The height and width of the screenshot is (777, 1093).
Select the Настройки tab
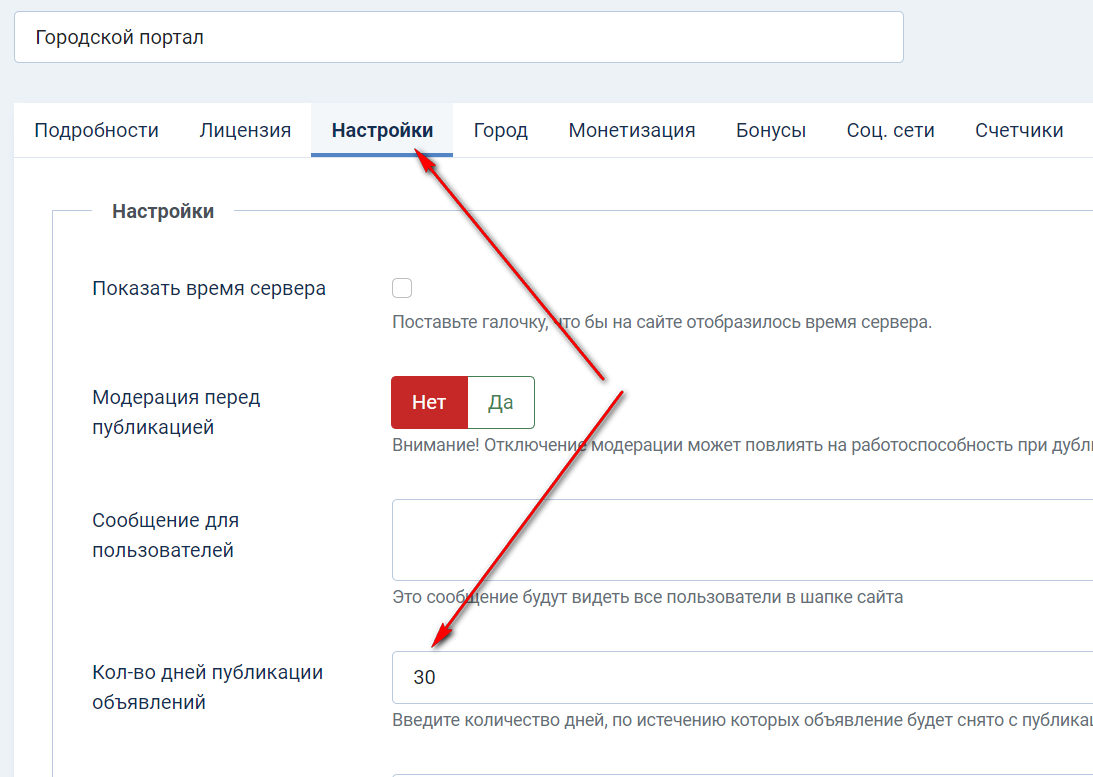click(x=382, y=130)
